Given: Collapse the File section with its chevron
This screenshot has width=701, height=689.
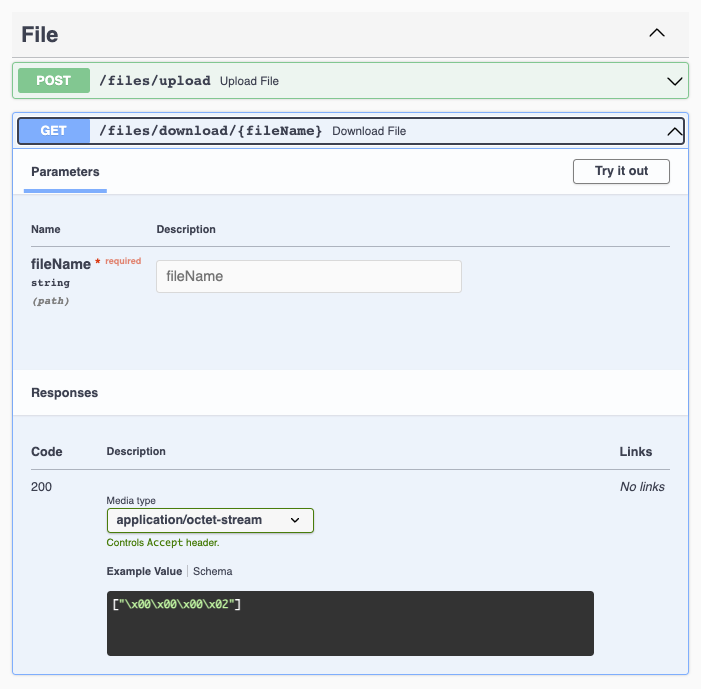Looking at the screenshot, I should point(657,33).
